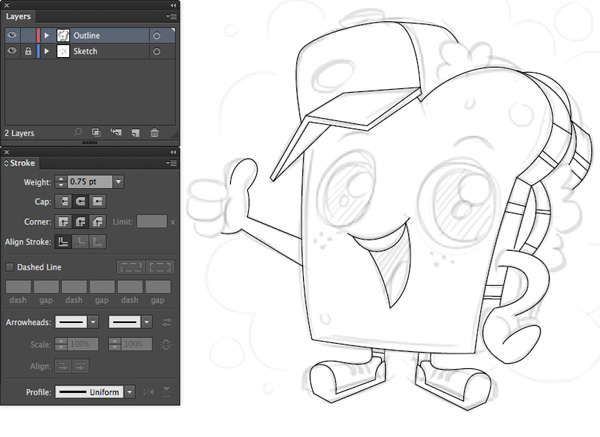Expand the Outline layer contents
The height and width of the screenshot is (437, 600).
tap(46, 35)
